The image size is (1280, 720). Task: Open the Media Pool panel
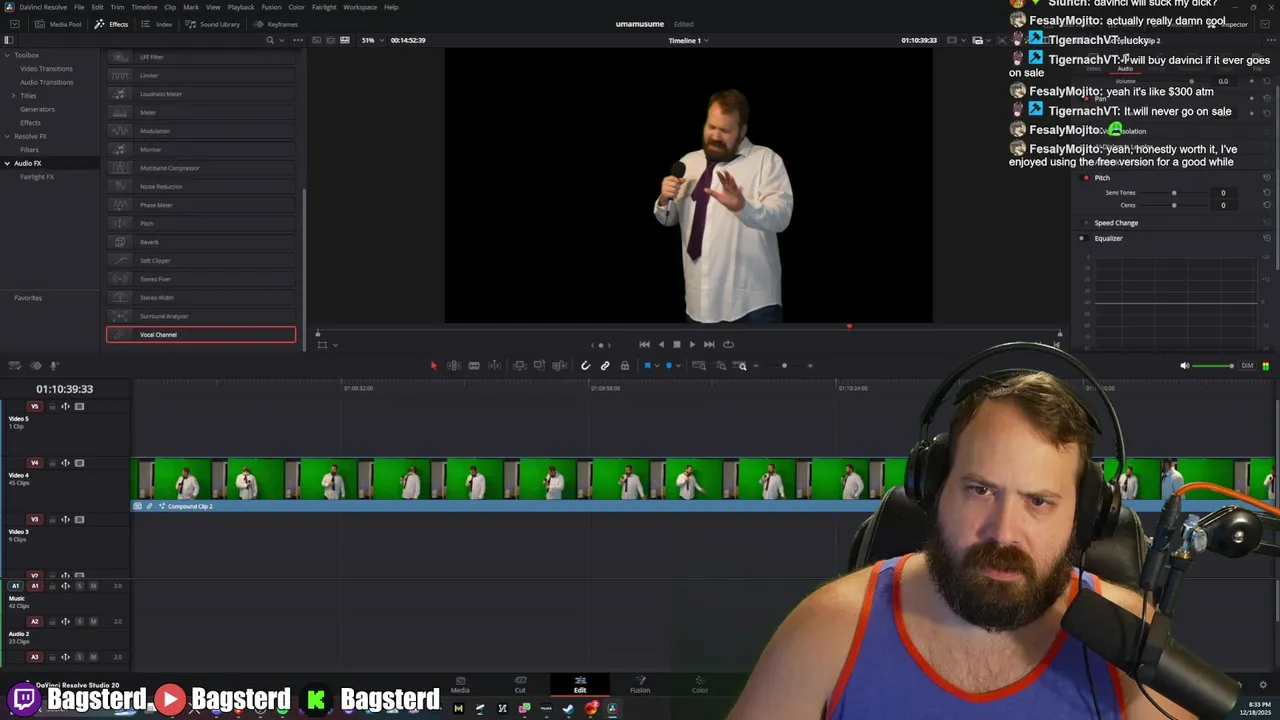59,24
